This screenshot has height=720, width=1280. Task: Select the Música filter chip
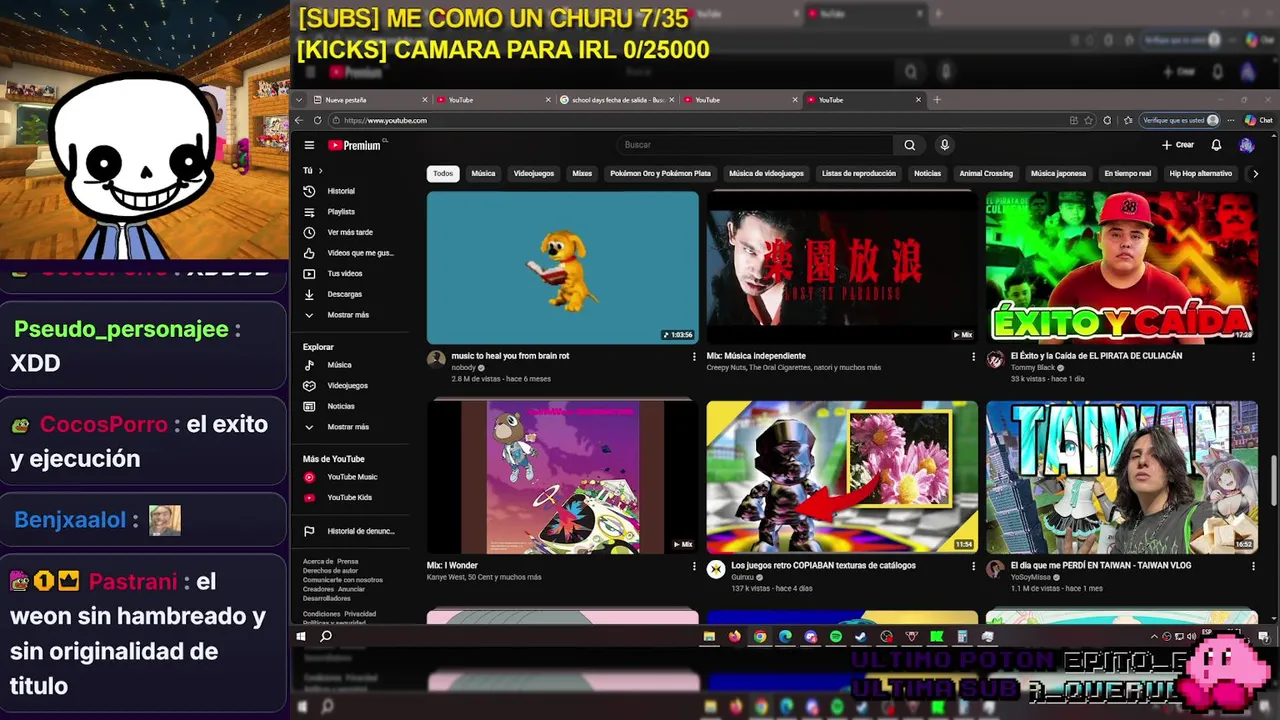(x=483, y=173)
